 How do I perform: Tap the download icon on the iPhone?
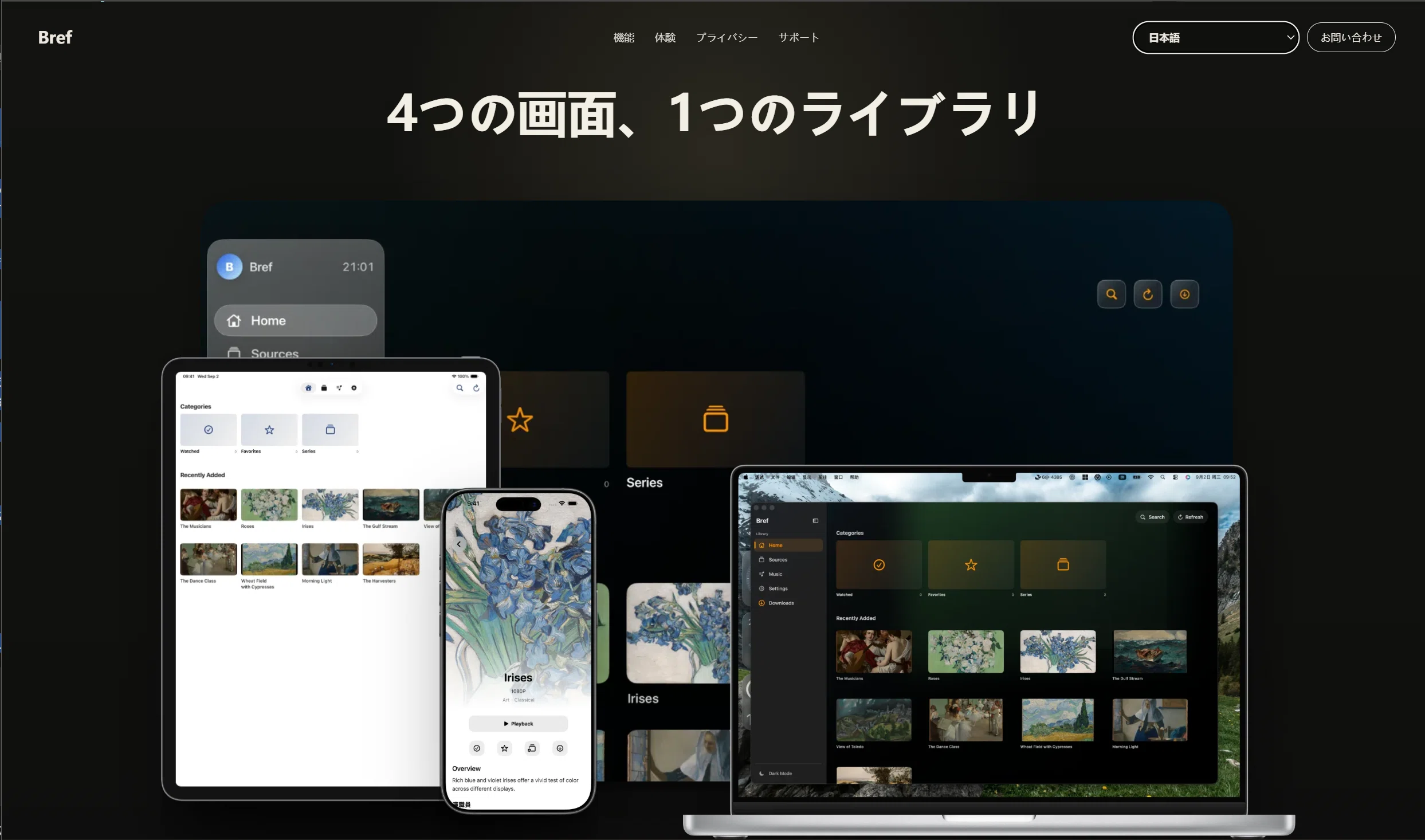pyautogui.click(x=560, y=748)
